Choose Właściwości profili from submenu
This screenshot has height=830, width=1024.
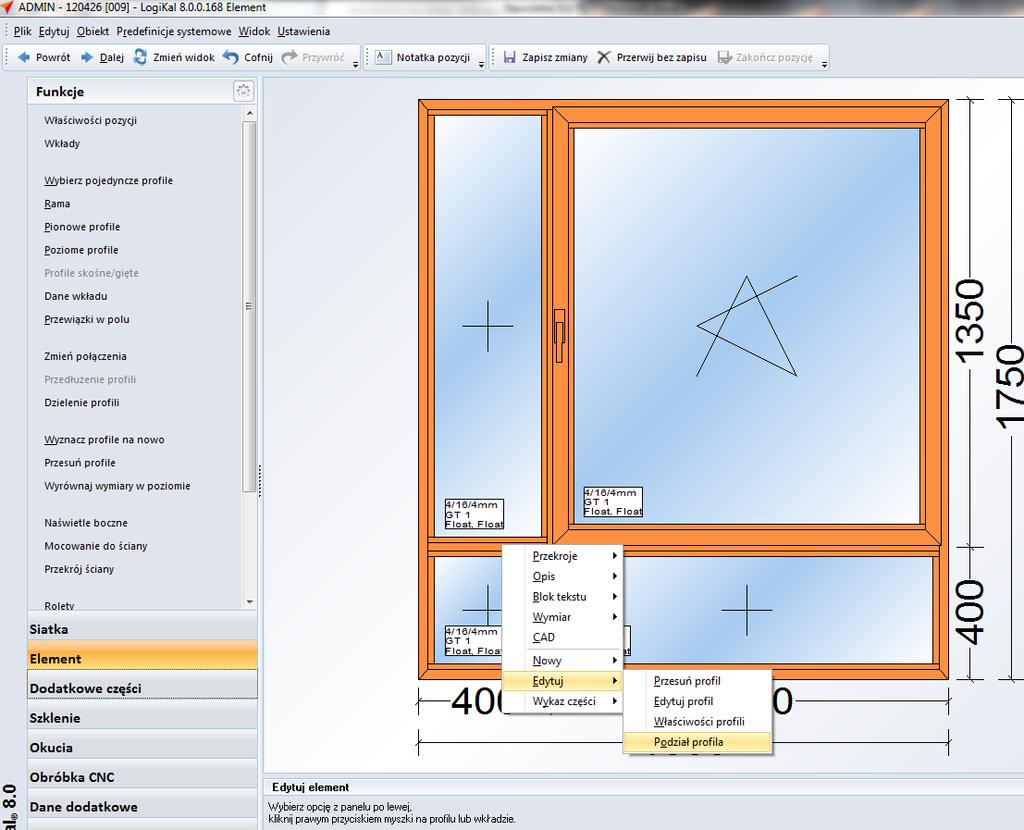point(699,722)
